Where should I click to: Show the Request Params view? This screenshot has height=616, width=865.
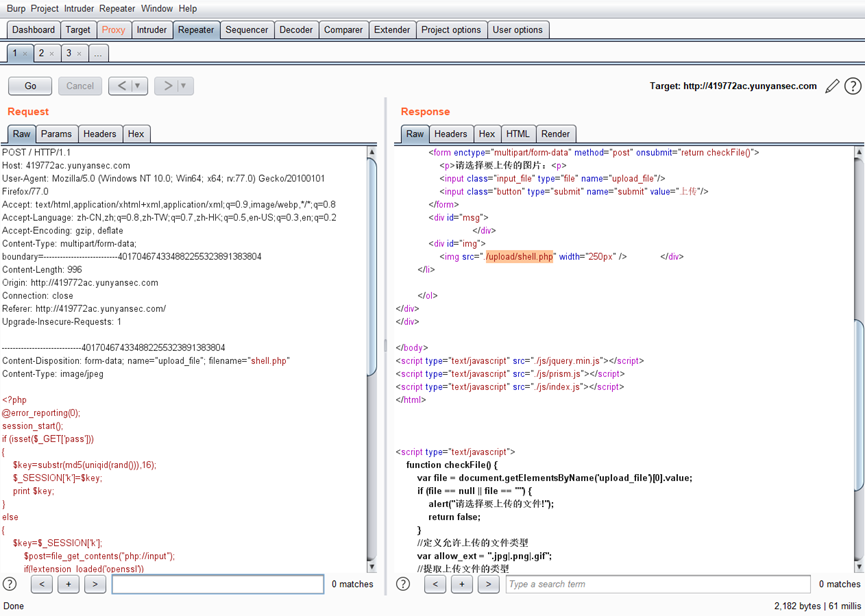56,134
